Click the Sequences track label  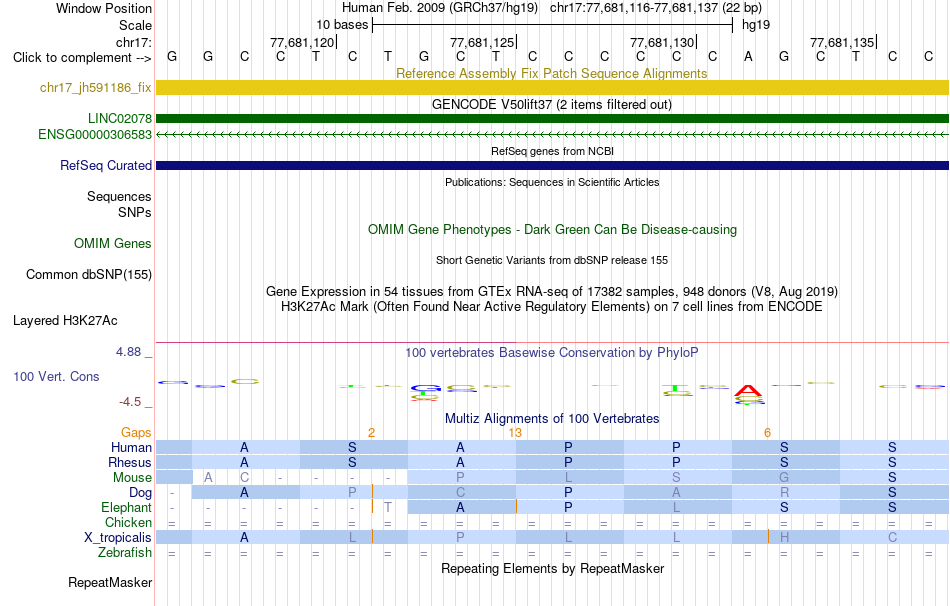(119, 196)
